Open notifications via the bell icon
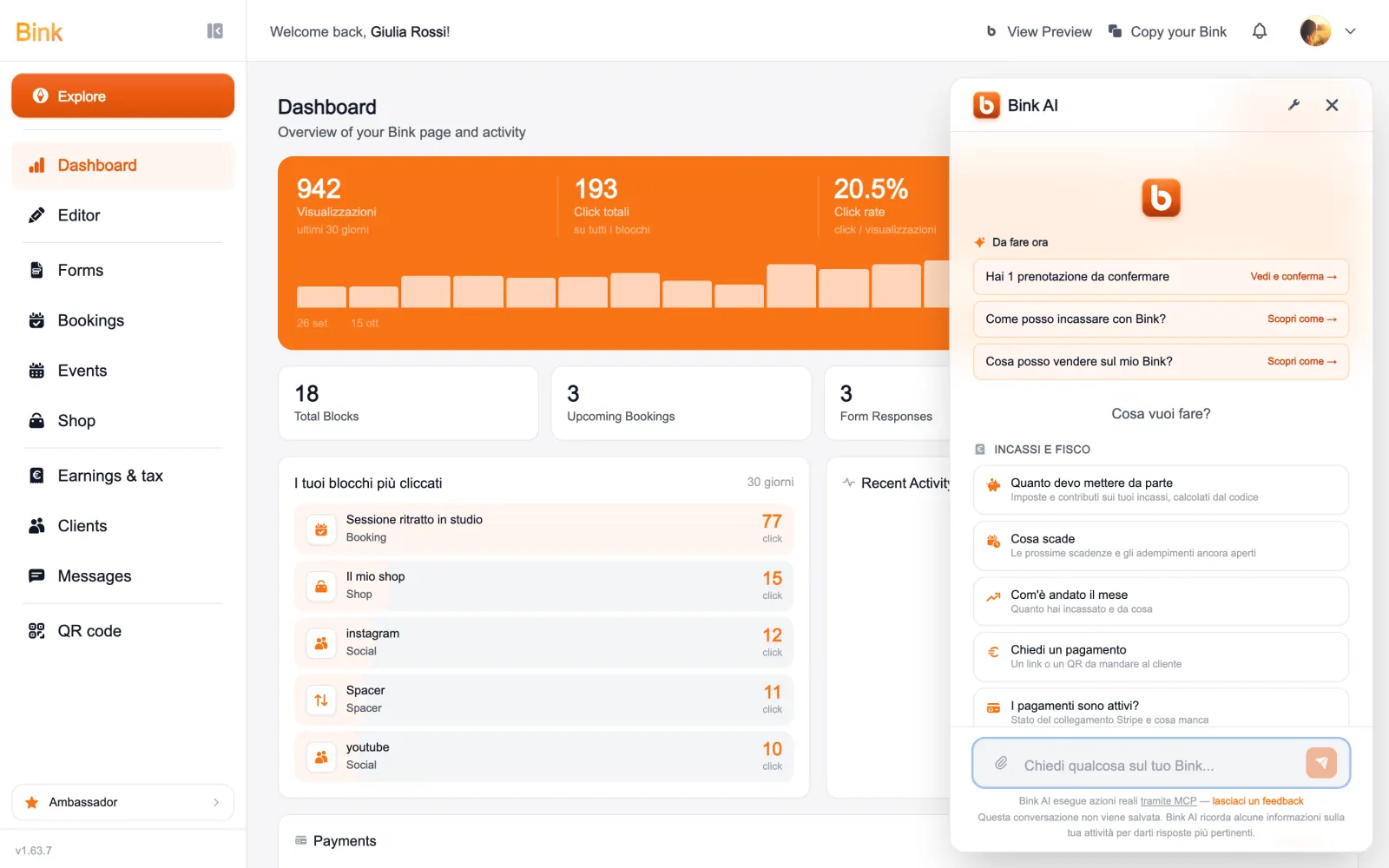 (1260, 31)
